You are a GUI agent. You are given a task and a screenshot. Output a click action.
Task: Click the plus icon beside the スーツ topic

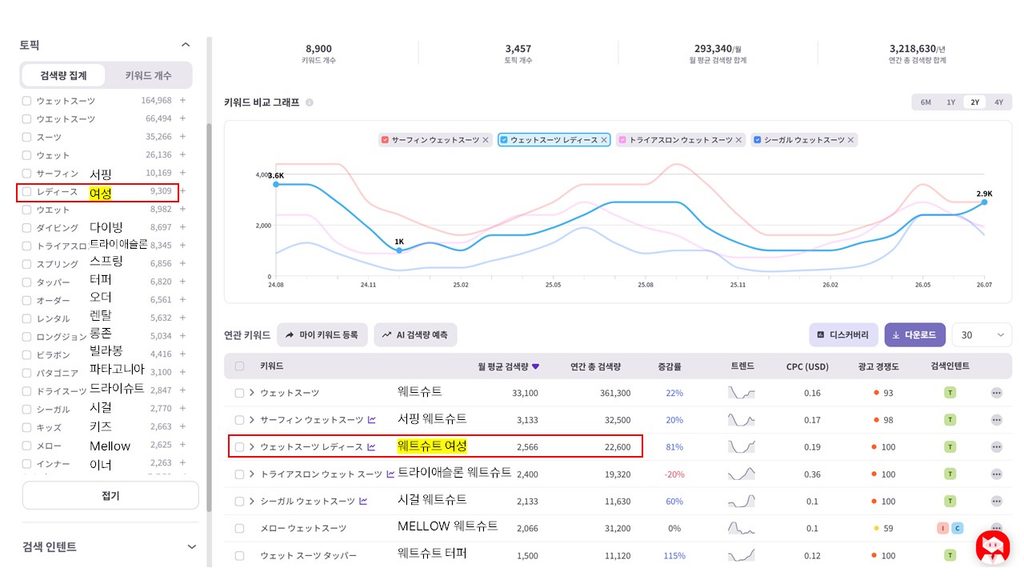pos(183,136)
